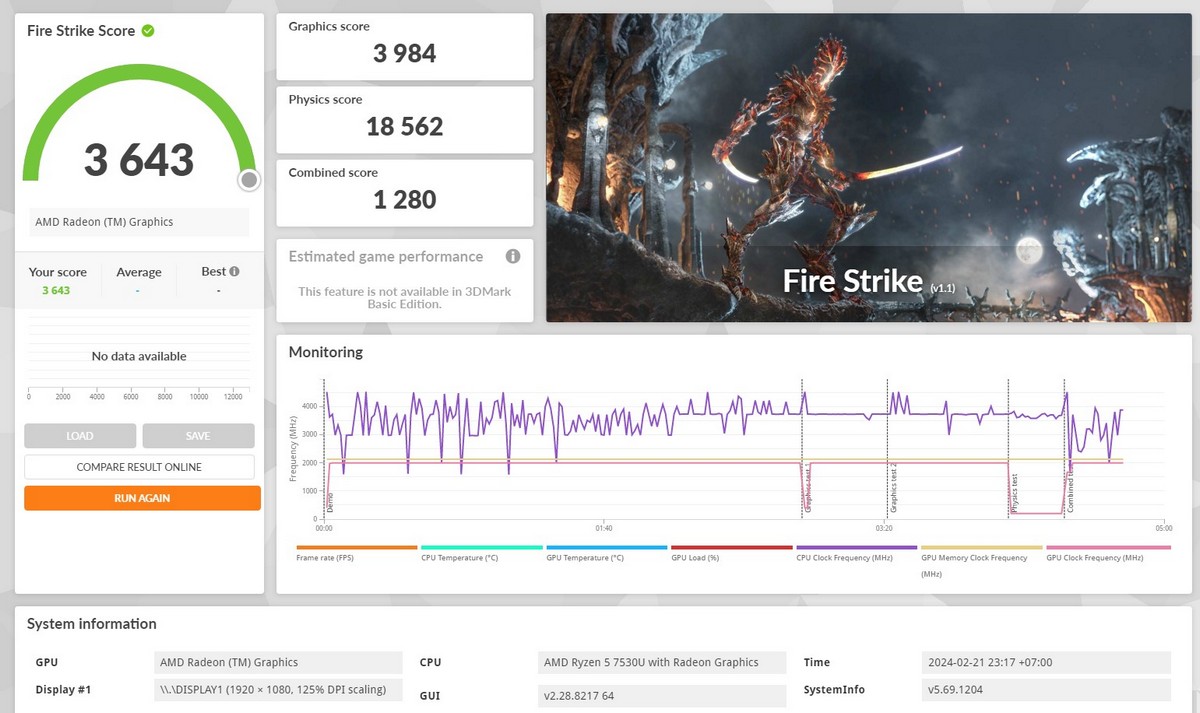Image resolution: width=1200 pixels, height=713 pixels.
Task: Click the Monitoring section heading
Action: click(326, 352)
